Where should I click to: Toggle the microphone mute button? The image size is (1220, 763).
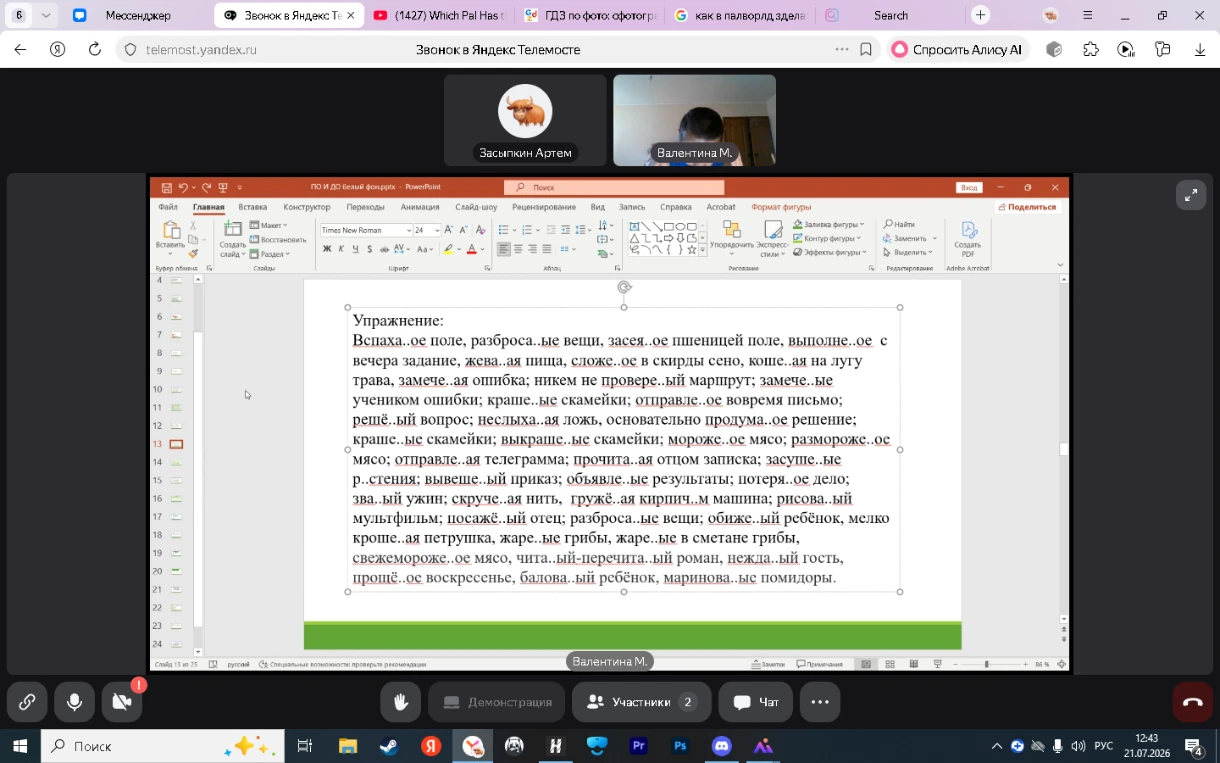tap(74, 702)
